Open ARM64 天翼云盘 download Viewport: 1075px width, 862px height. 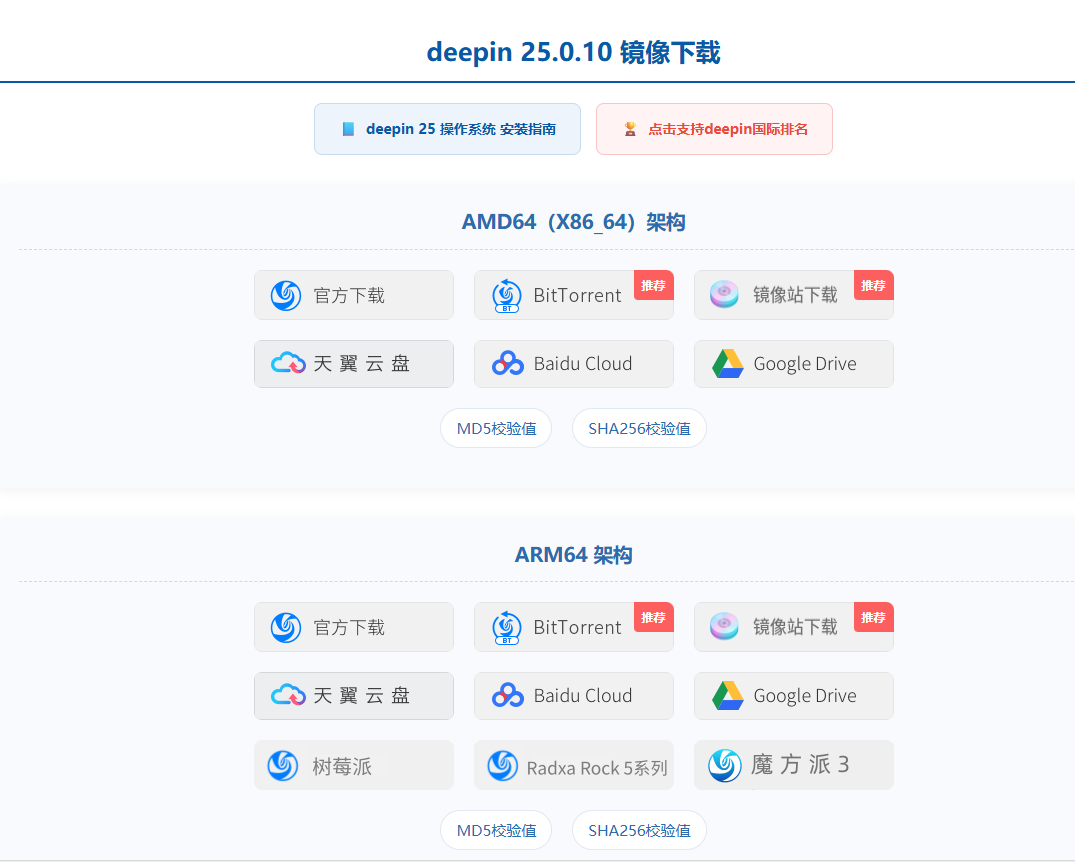[354, 696]
